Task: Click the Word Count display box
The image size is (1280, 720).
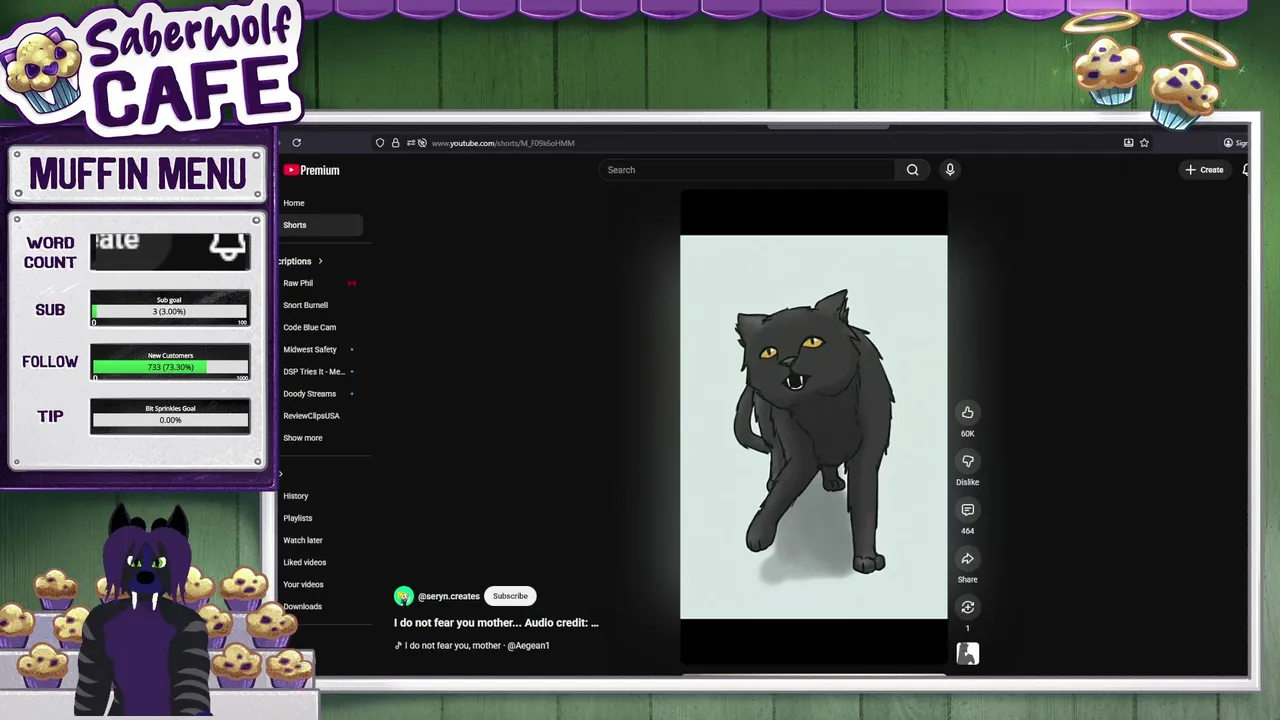Action: [170, 251]
